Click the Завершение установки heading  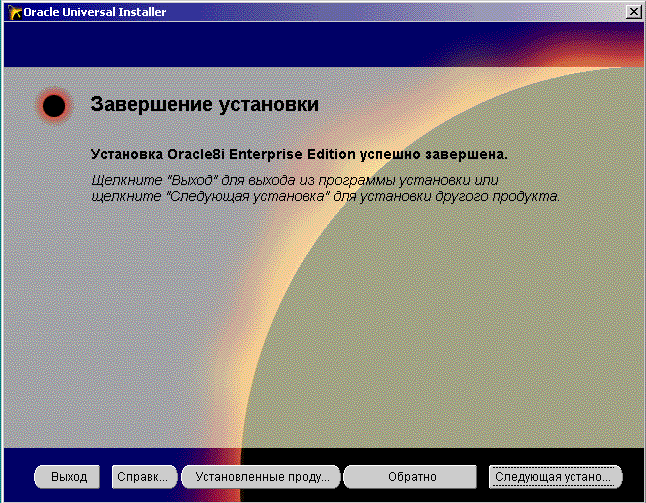tap(205, 104)
